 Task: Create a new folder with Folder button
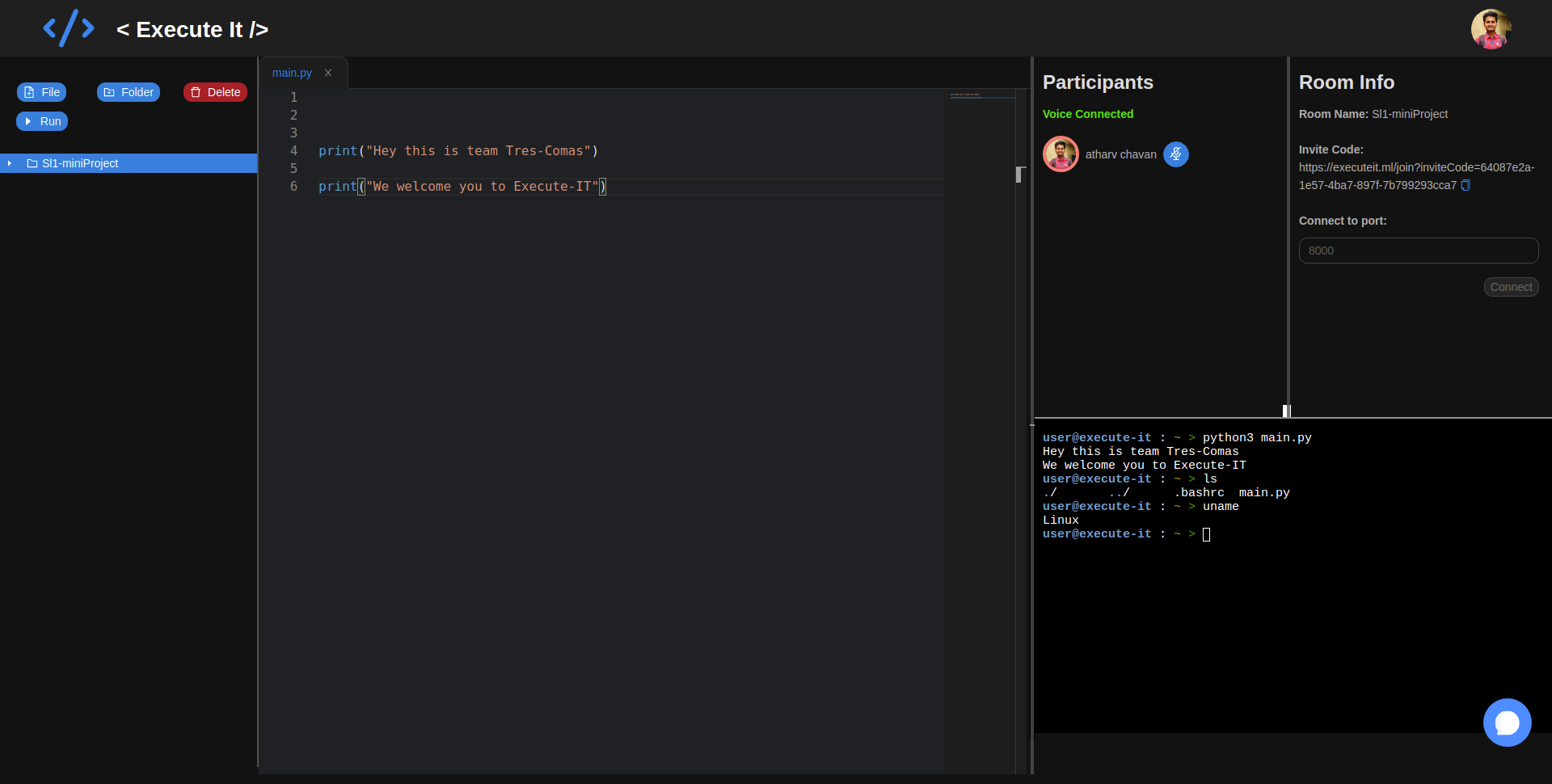tap(129, 92)
